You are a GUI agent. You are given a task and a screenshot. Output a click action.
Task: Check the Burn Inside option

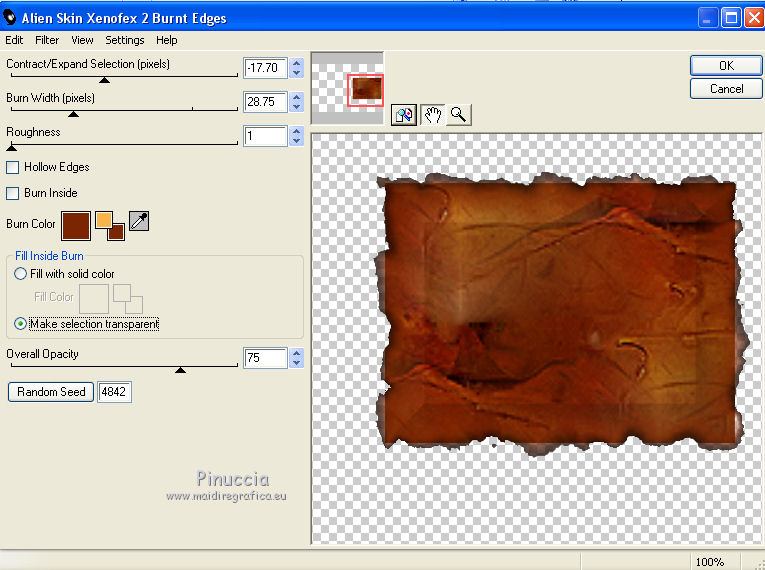13,193
